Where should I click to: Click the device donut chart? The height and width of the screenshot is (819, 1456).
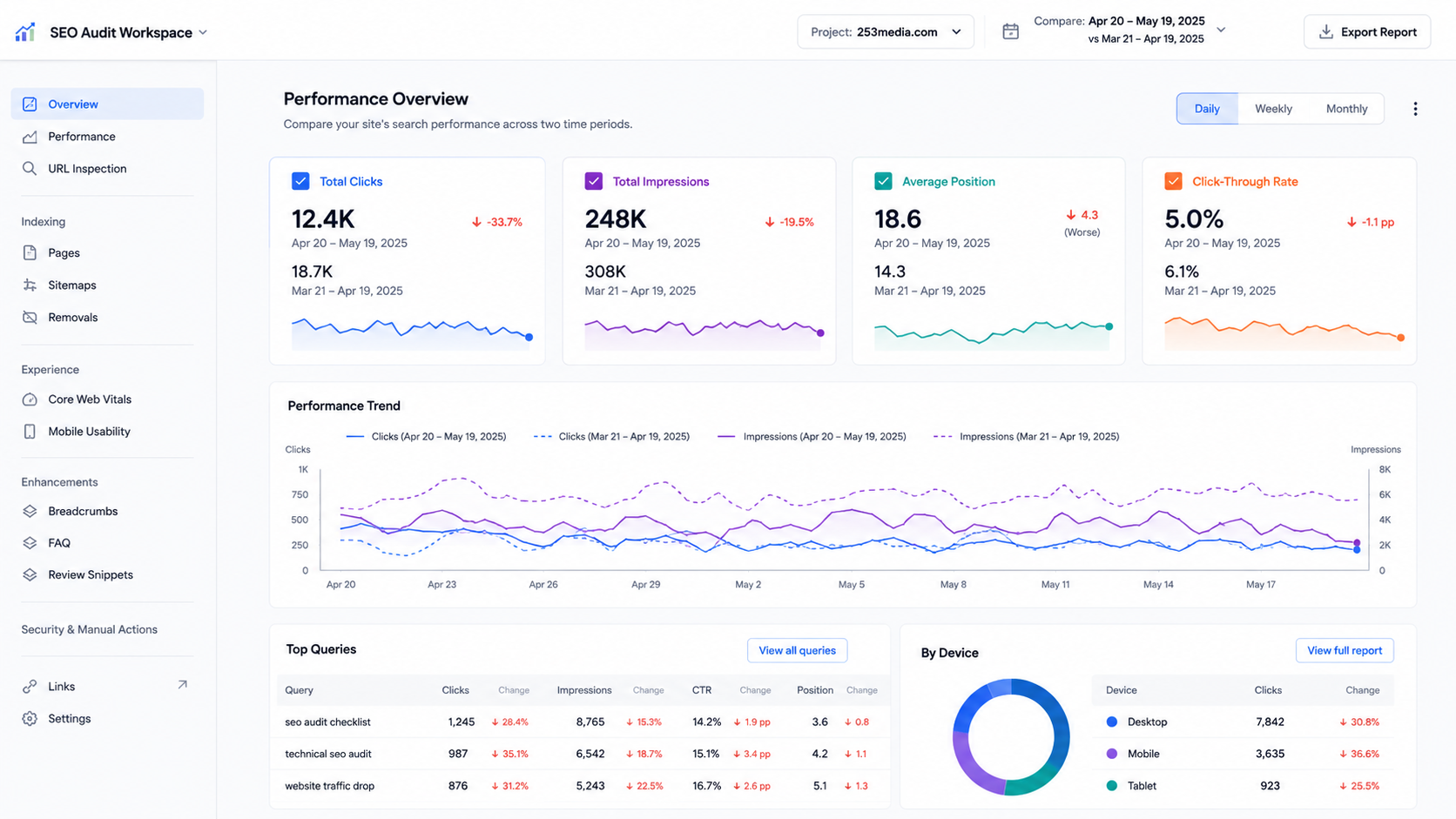pos(1011,736)
